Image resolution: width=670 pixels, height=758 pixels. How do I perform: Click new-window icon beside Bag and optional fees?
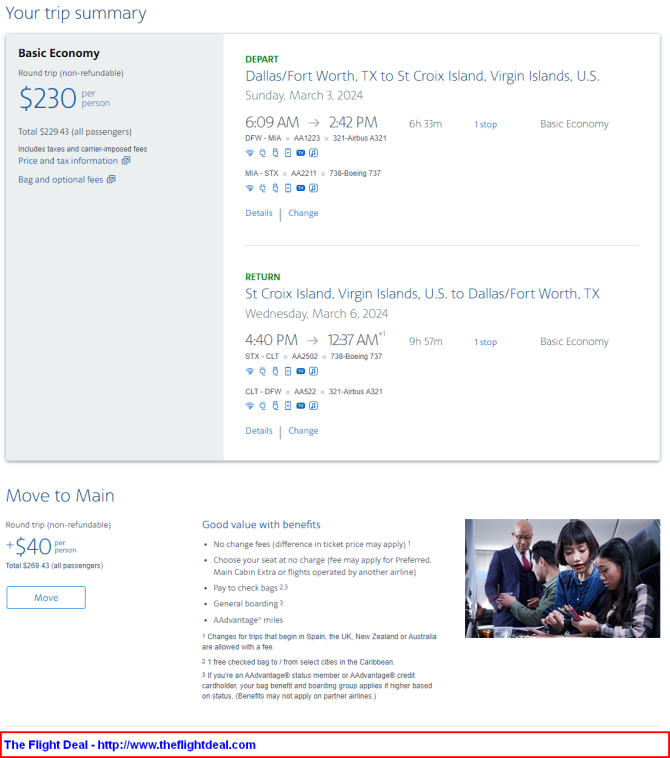pyautogui.click(x=111, y=180)
